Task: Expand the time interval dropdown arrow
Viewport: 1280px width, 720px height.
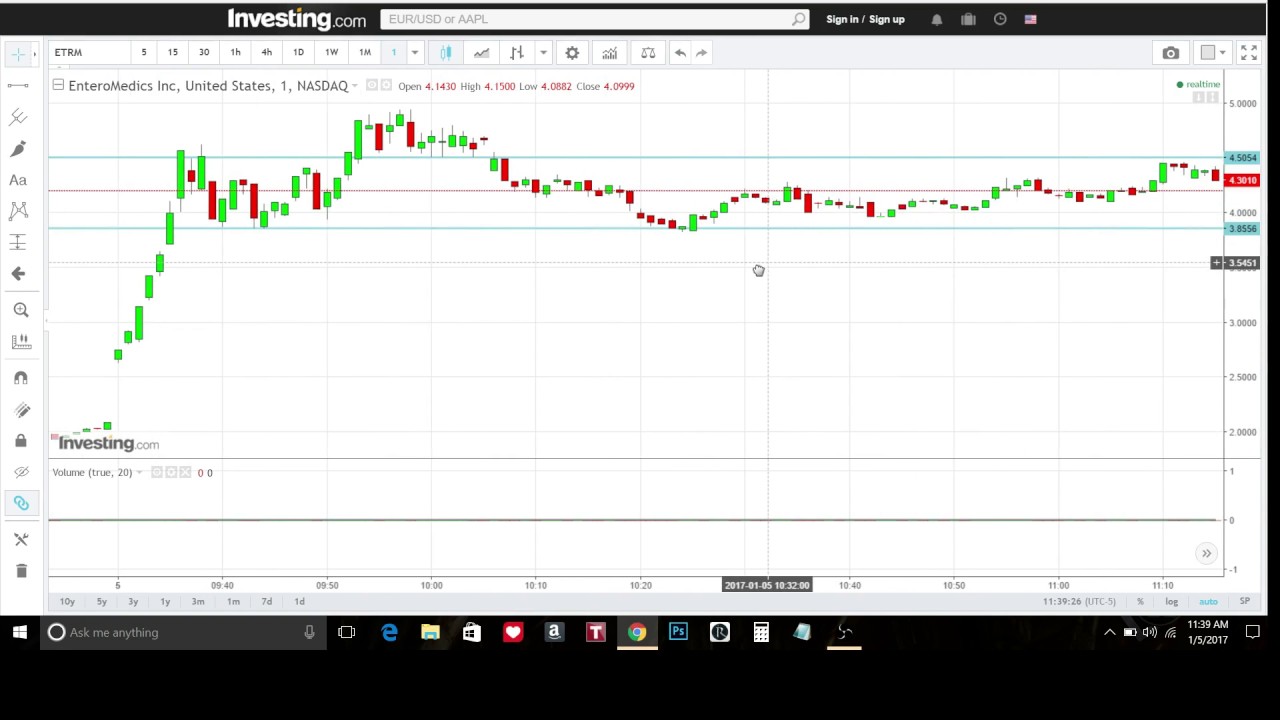Action: tap(415, 52)
